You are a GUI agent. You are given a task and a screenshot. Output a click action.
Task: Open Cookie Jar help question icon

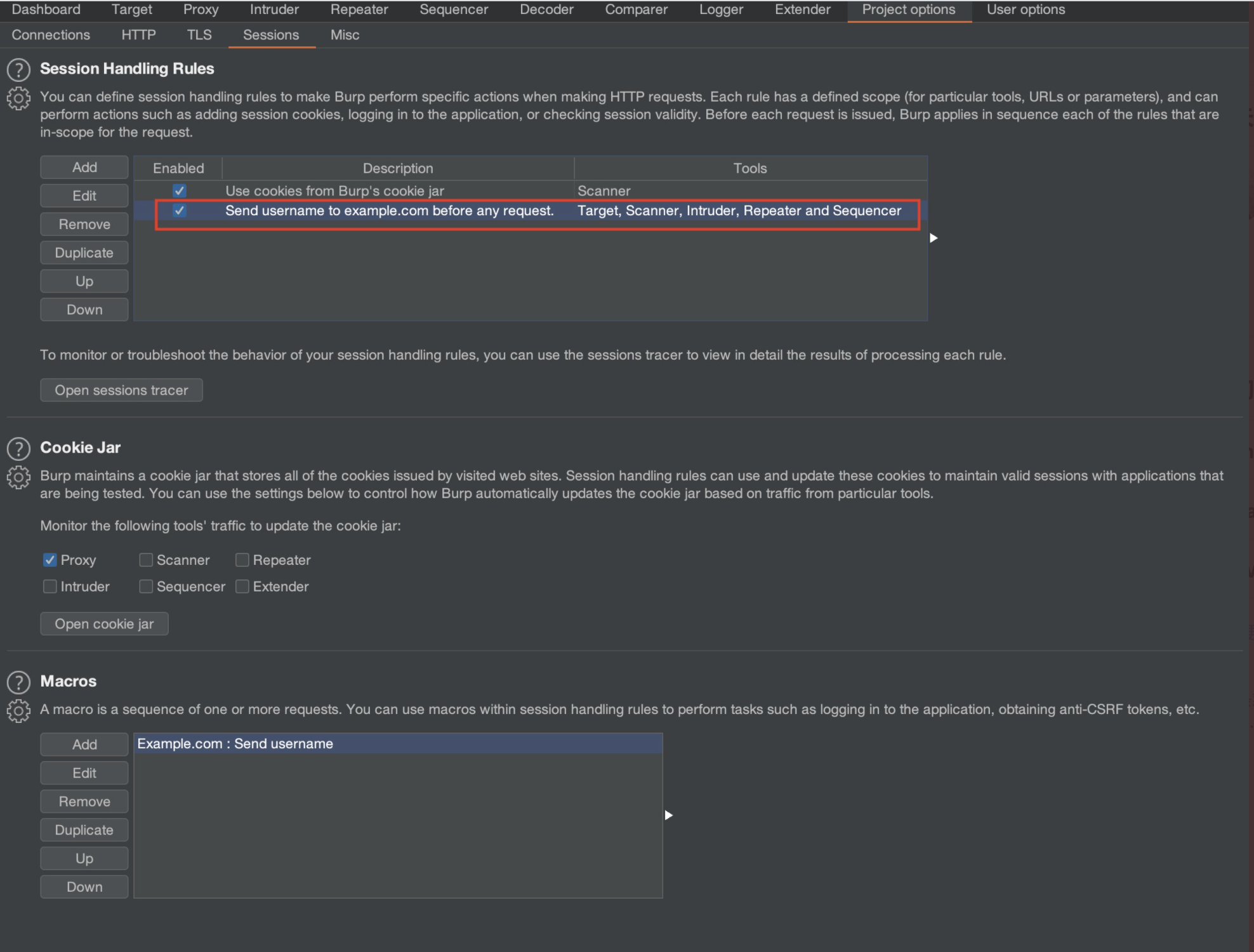coord(18,449)
